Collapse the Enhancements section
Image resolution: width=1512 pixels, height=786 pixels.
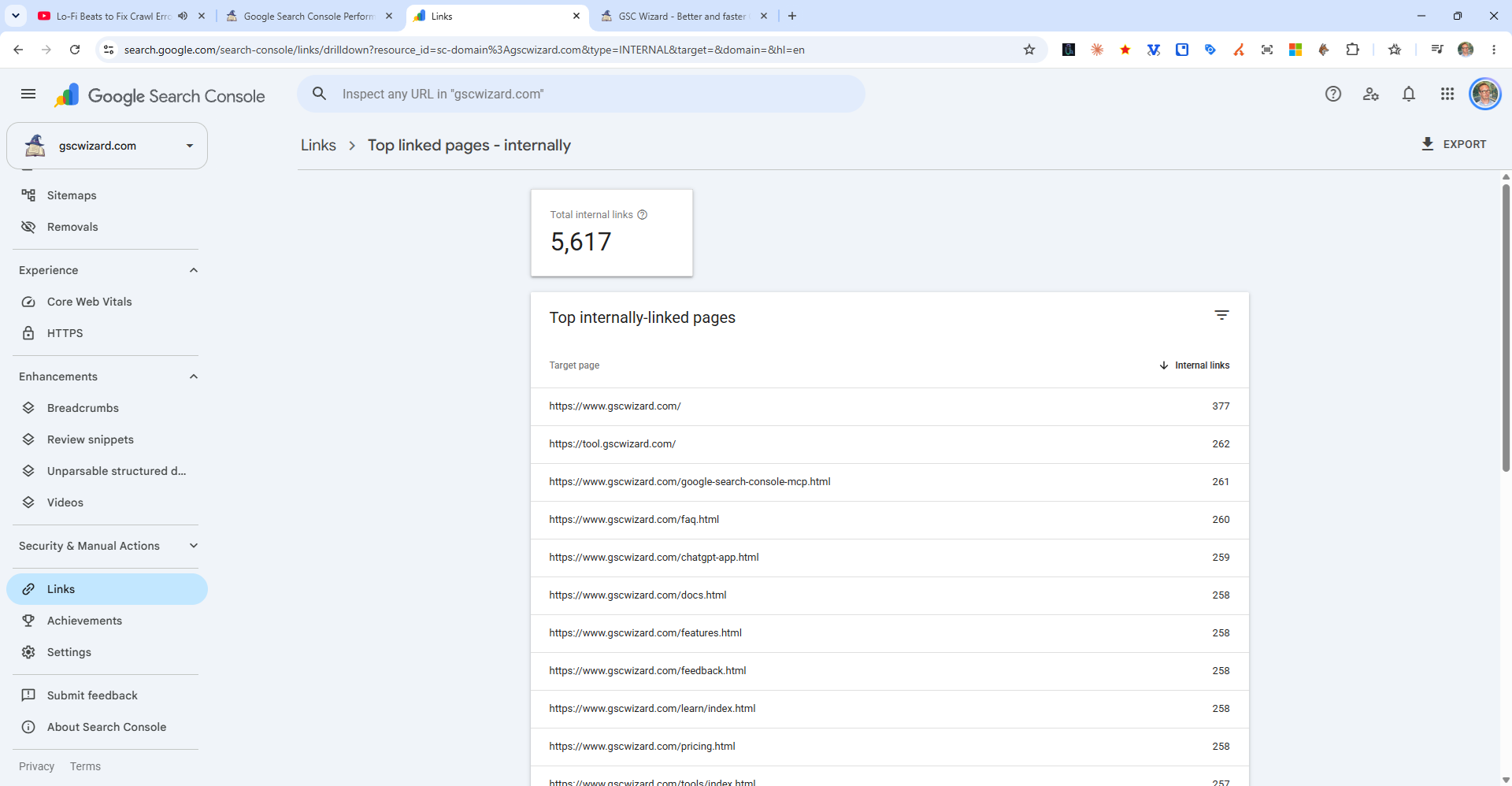(194, 376)
